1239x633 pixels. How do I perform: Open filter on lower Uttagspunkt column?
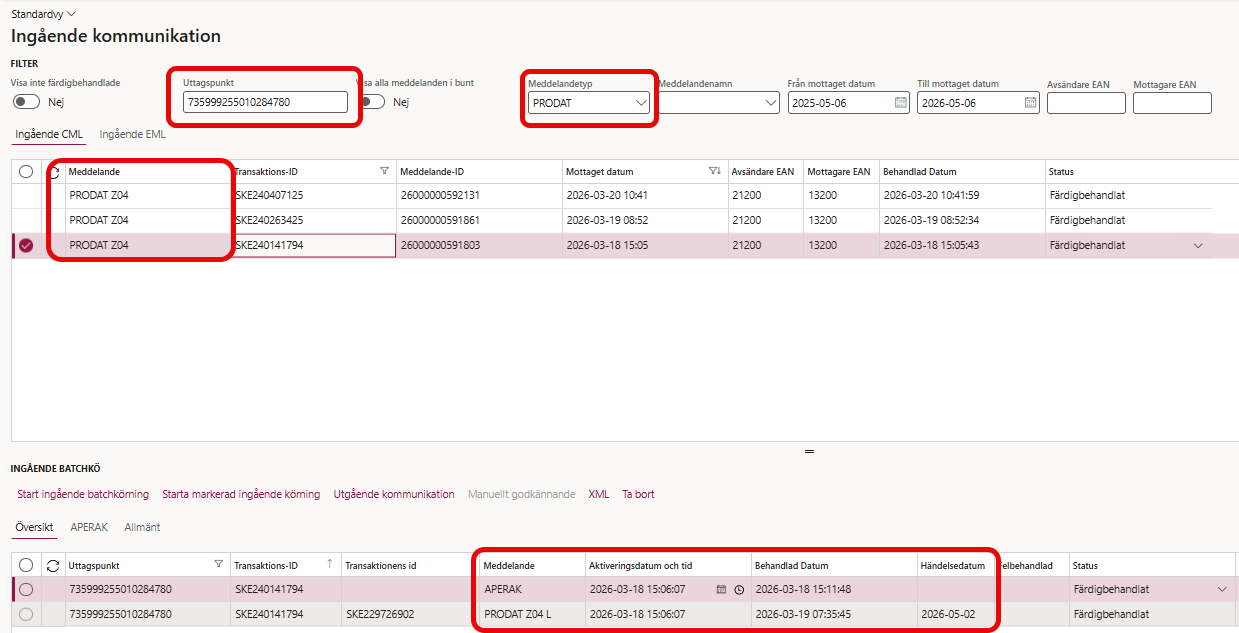219,565
